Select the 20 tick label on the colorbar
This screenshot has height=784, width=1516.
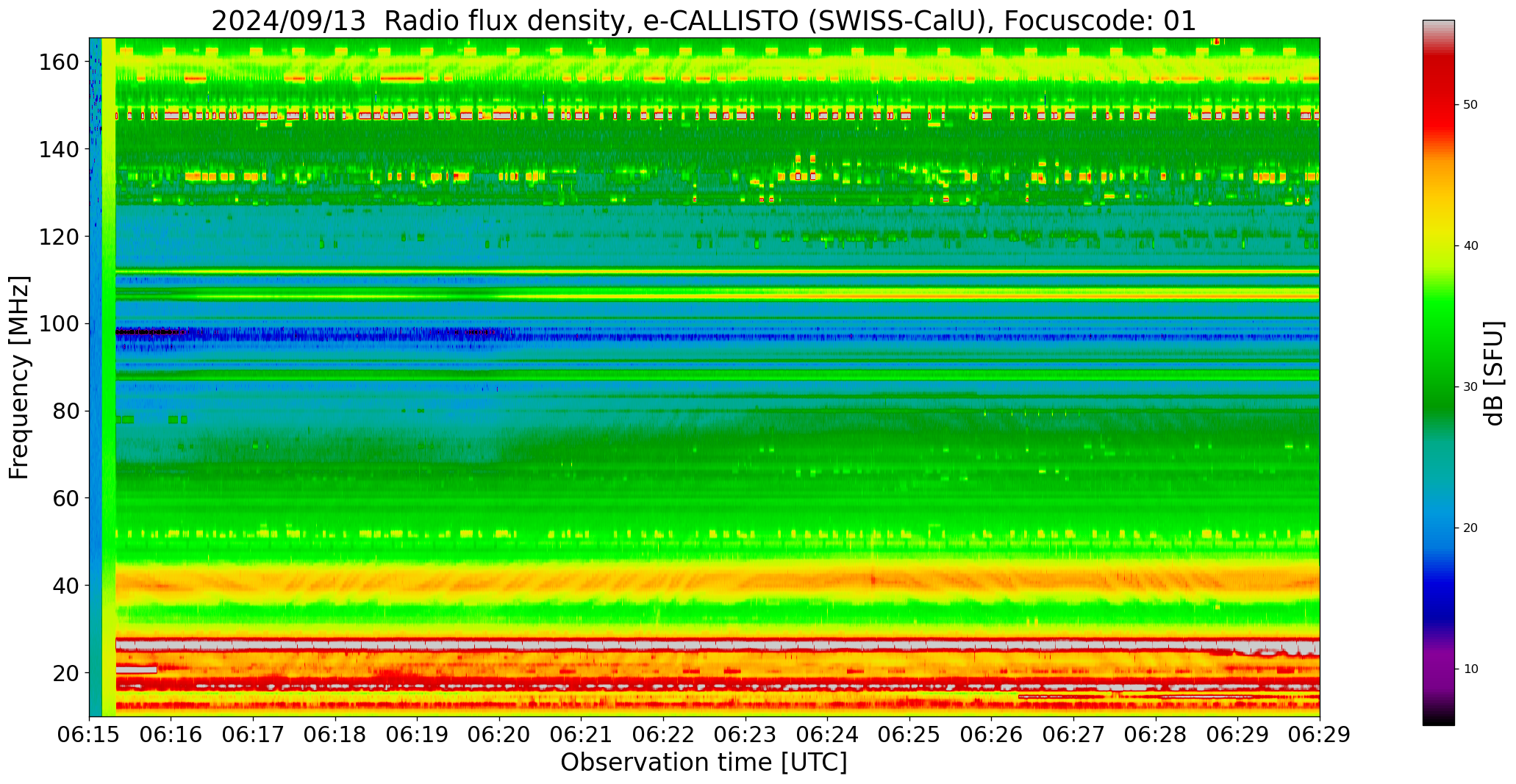pos(1470,528)
